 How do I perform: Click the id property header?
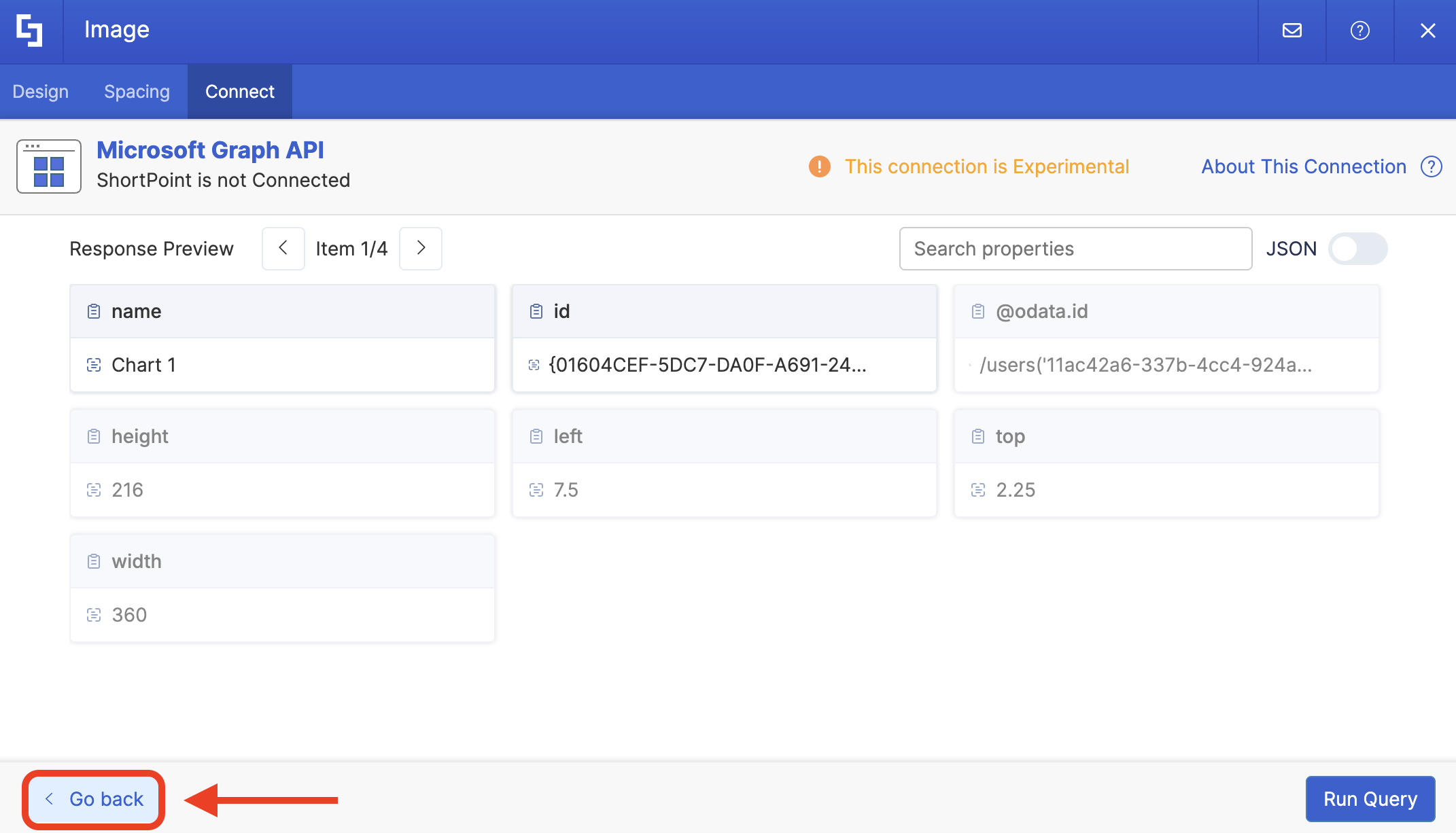725,311
